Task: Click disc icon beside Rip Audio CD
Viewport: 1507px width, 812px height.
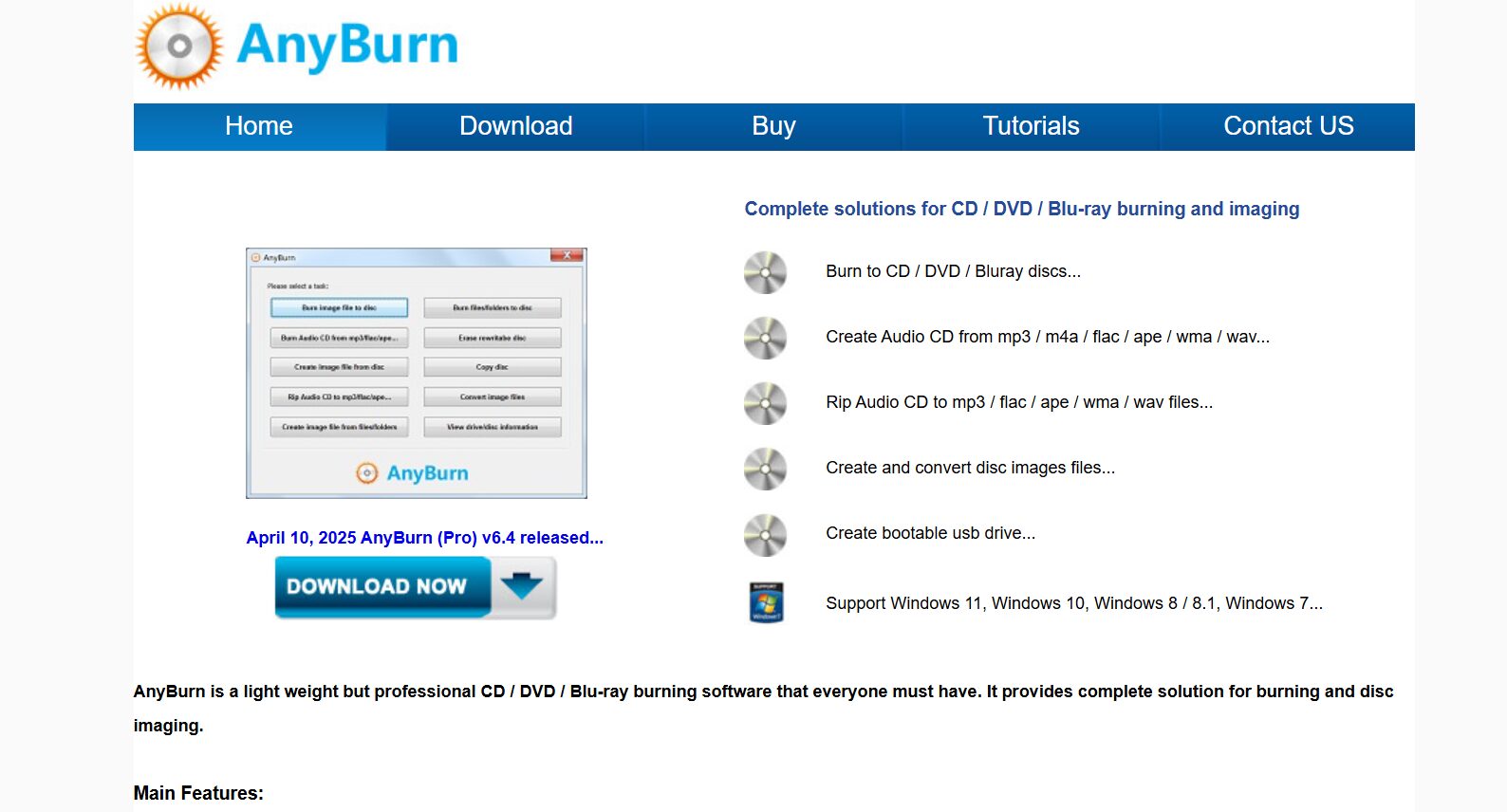Action: pos(765,403)
